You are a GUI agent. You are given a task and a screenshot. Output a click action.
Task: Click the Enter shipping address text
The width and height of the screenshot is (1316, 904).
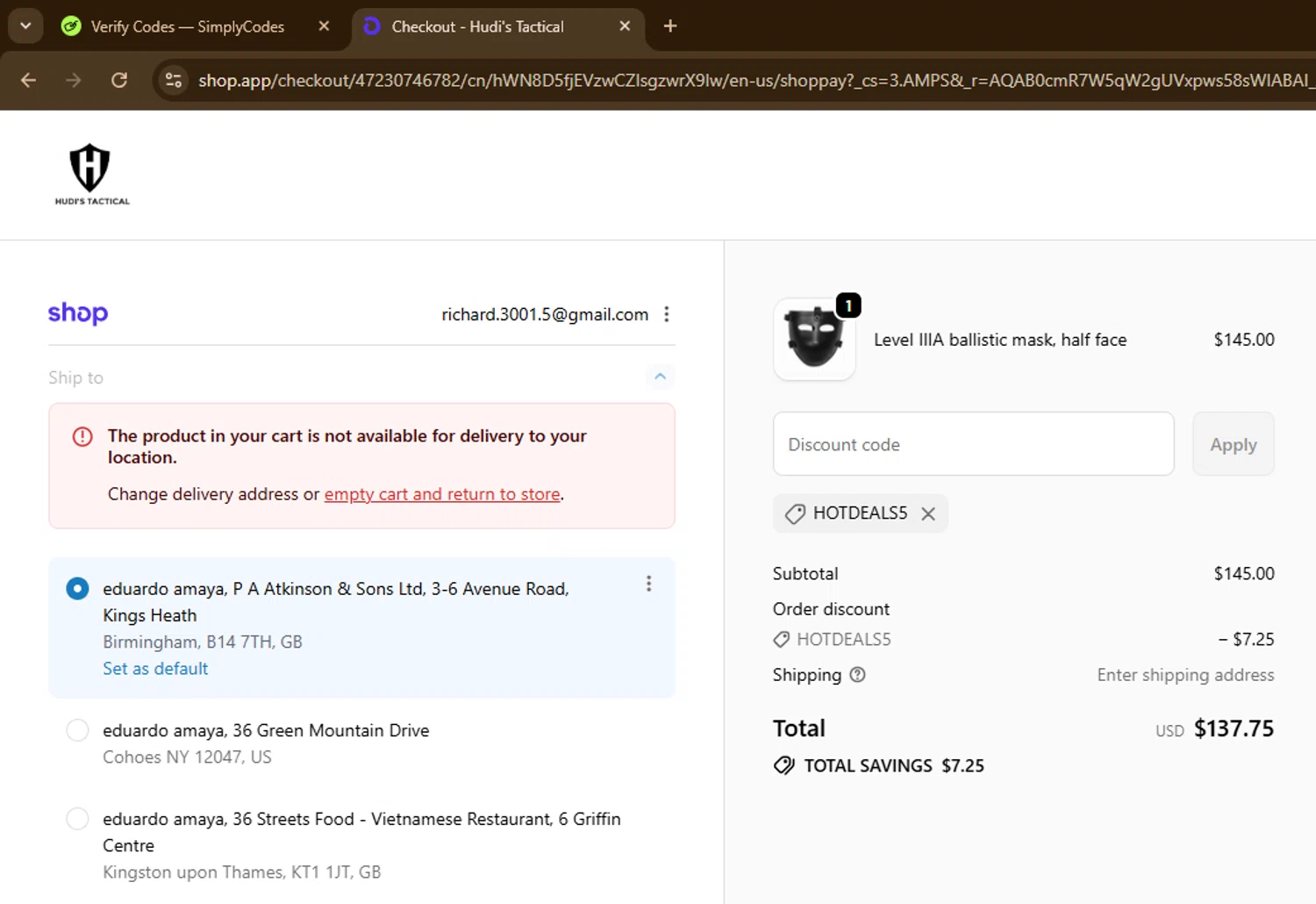[x=1185, y=675]
